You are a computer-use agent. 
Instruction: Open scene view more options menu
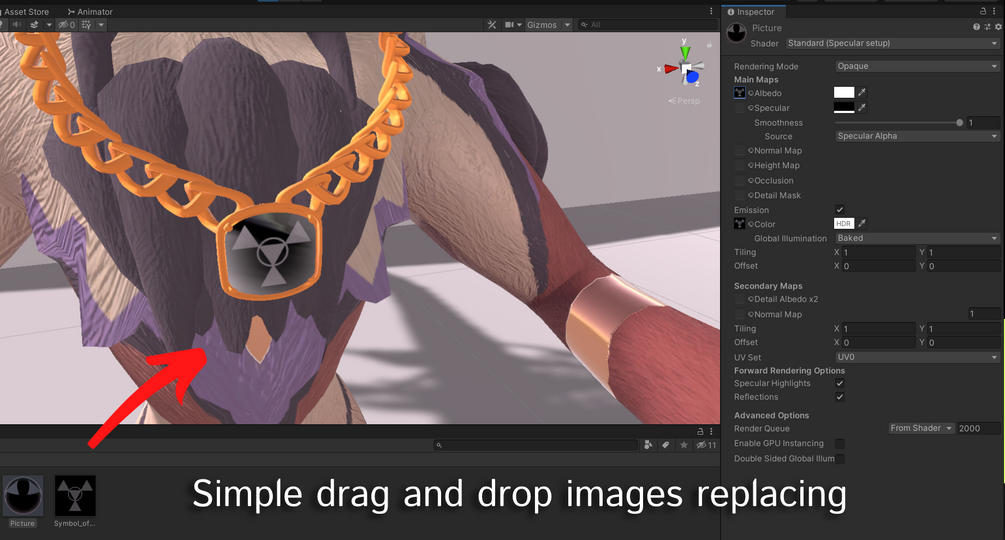pos(711,11)
